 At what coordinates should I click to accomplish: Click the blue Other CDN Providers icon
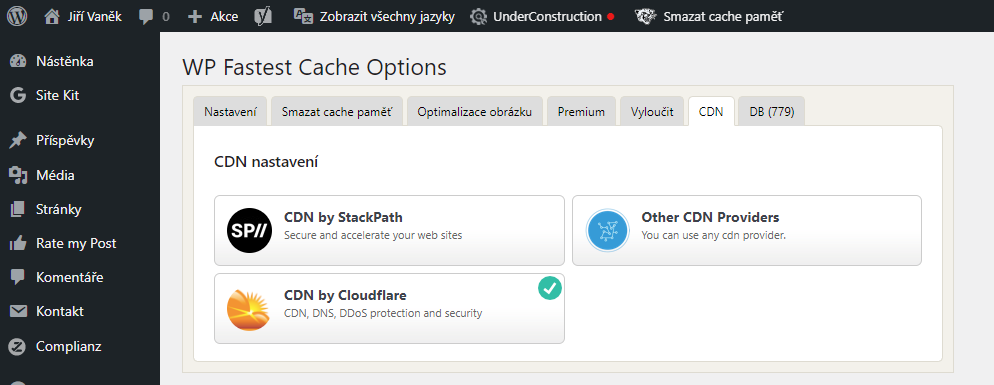[x=607, y=230]
